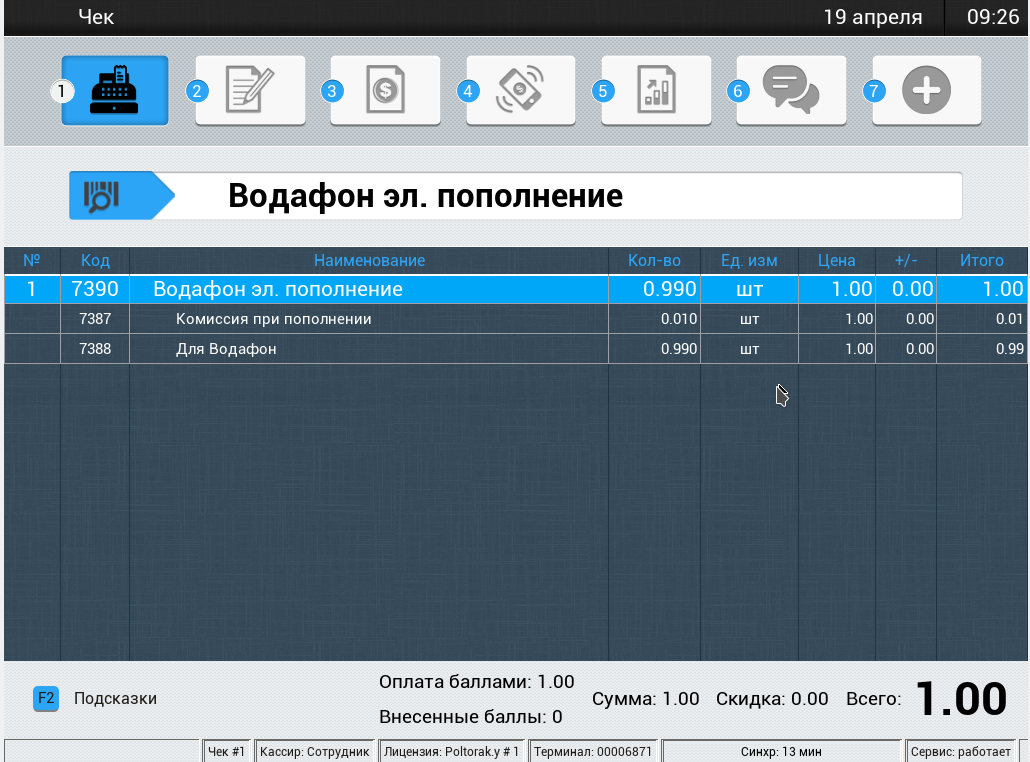Click Кассир: Сотрудник status entry
The height and width of the screenshot is (762, 1030).
click(x=315, y=751)
